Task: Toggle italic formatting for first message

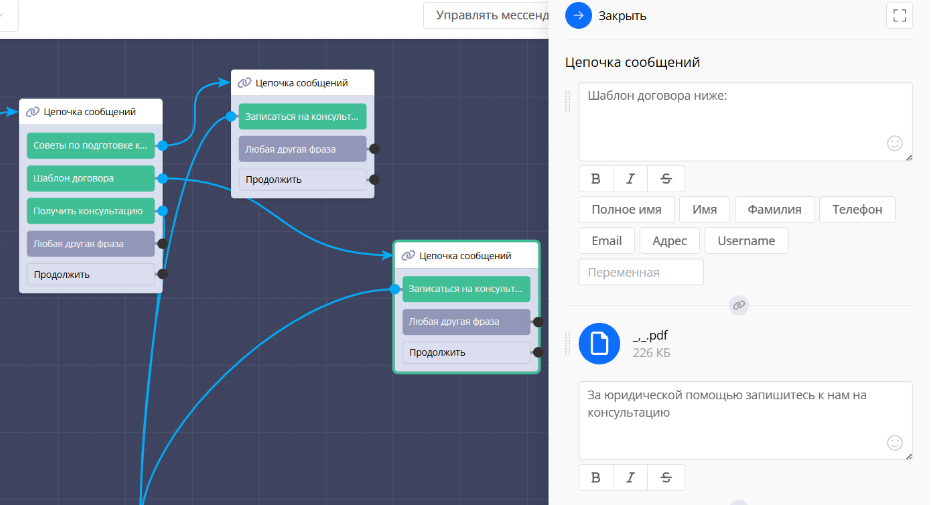Action: pyautogui.click(x=630, y=179)
